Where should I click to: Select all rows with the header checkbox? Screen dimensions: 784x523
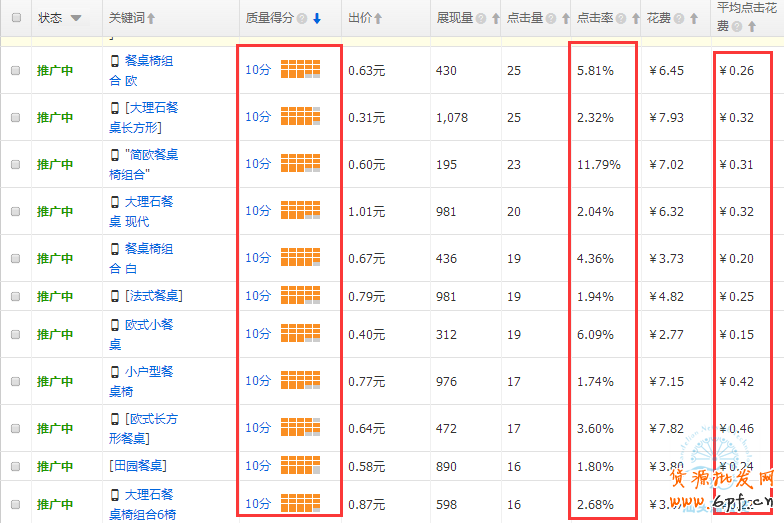(x=15, y=19)
